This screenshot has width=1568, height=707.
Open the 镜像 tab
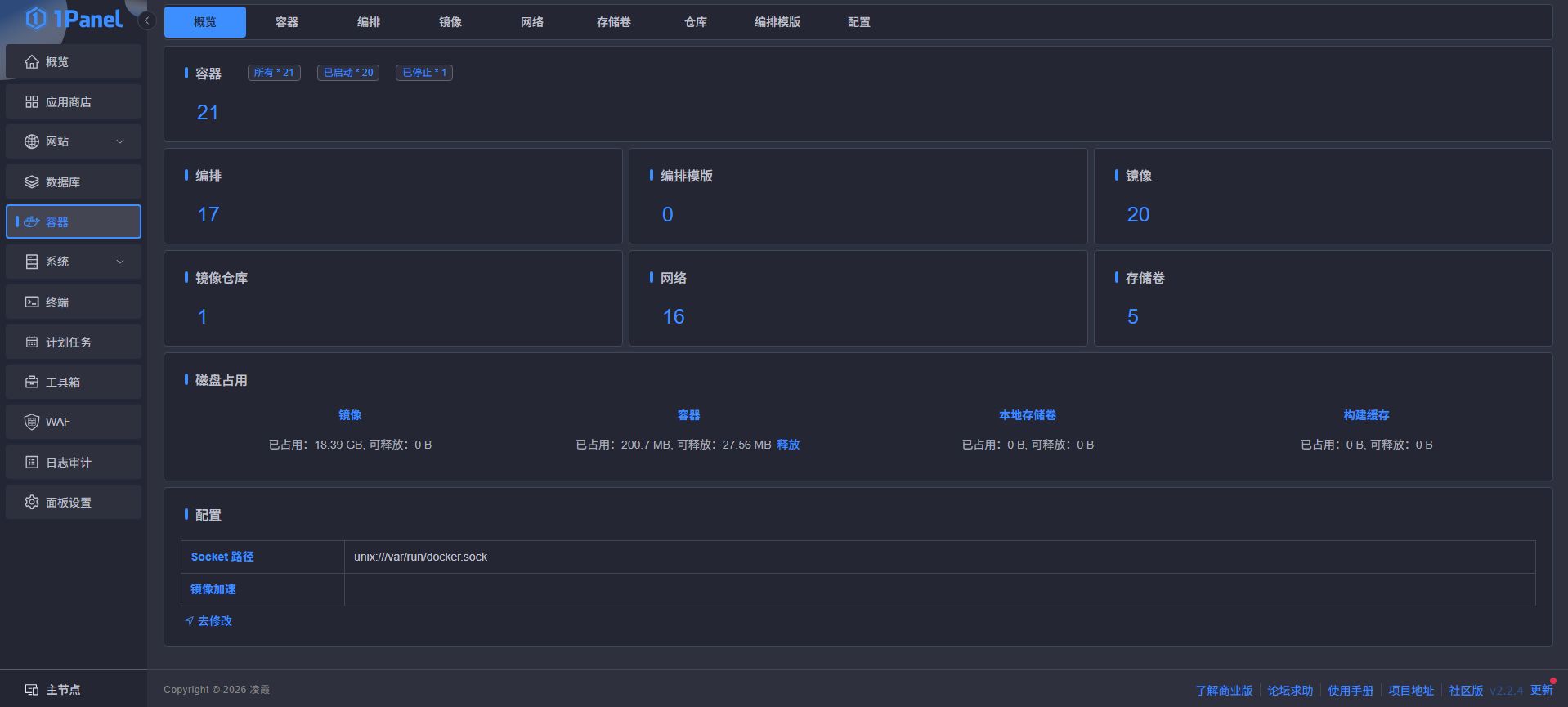pos(450,22)
